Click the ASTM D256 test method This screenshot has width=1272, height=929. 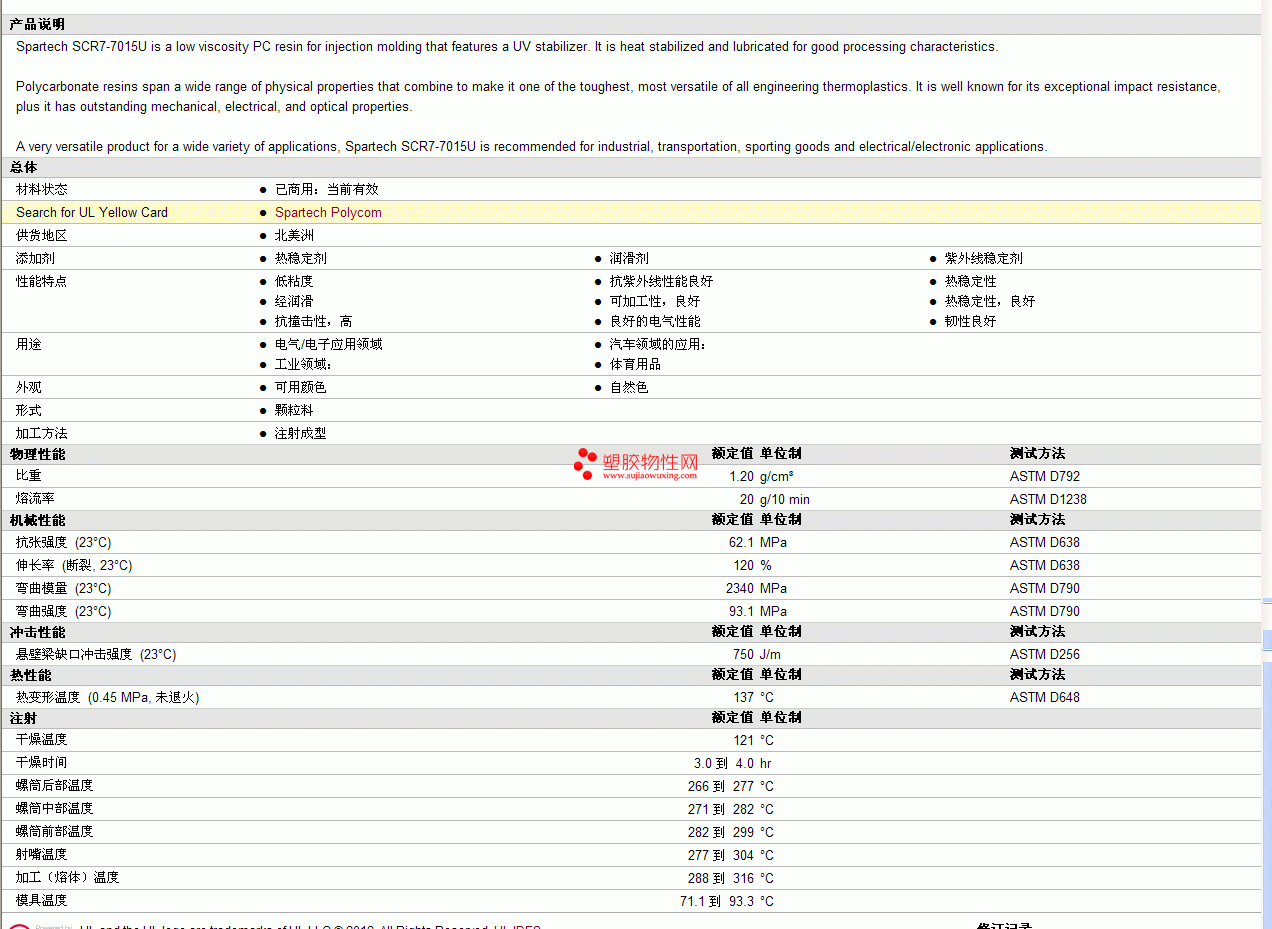1045,654
